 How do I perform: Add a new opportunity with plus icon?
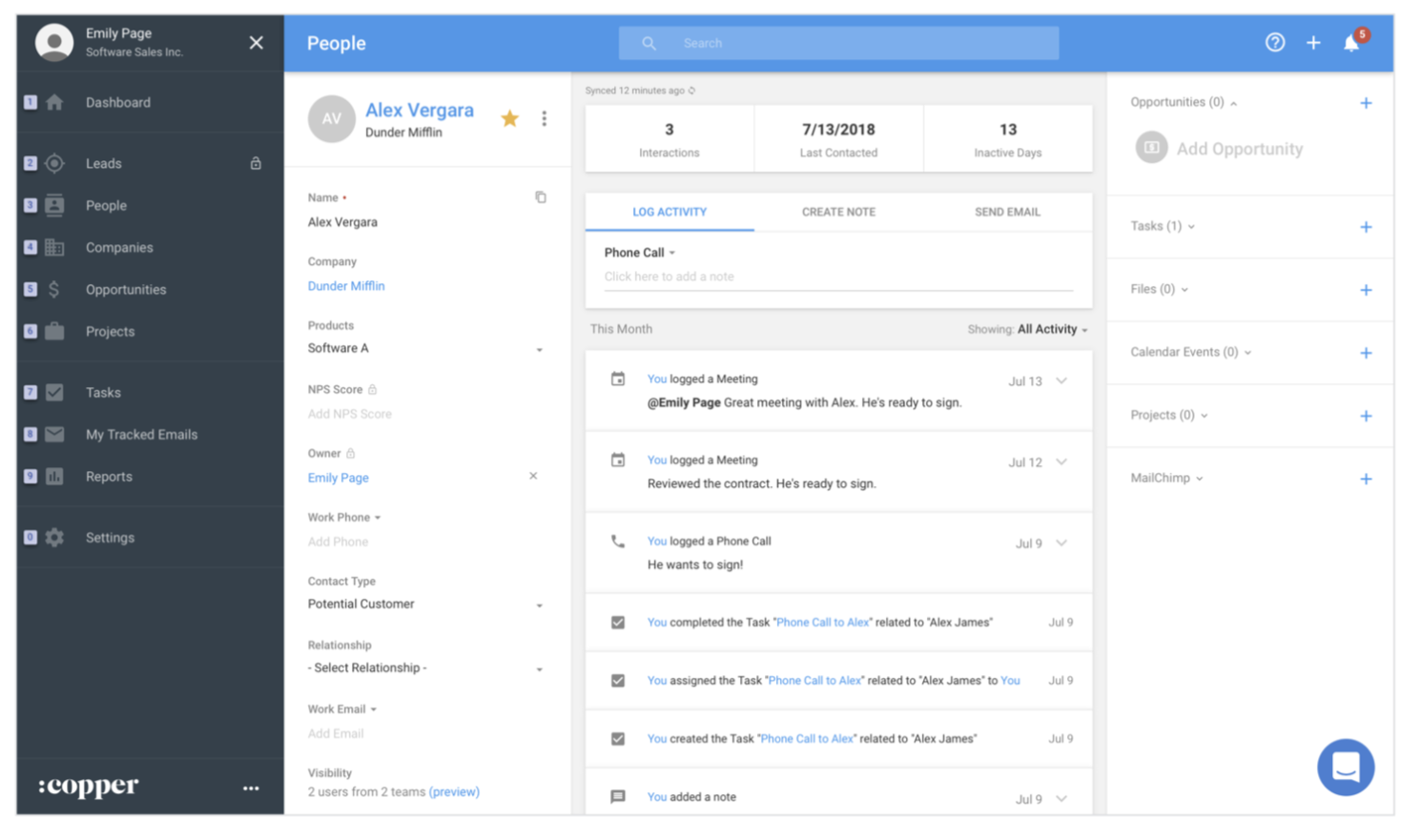click(x=1366, y=103)
